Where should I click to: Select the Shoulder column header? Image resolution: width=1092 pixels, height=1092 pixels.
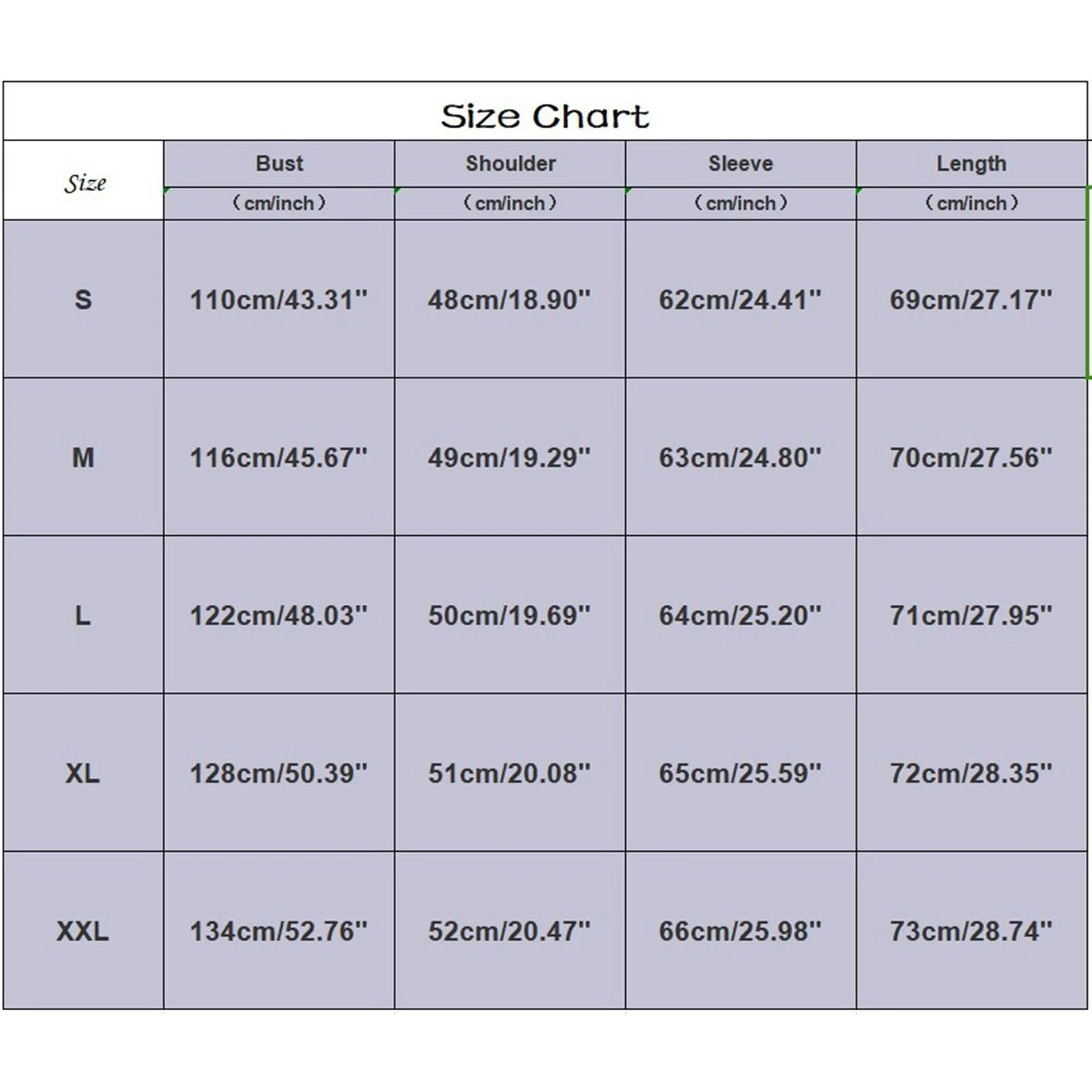(x=510, y=164)
